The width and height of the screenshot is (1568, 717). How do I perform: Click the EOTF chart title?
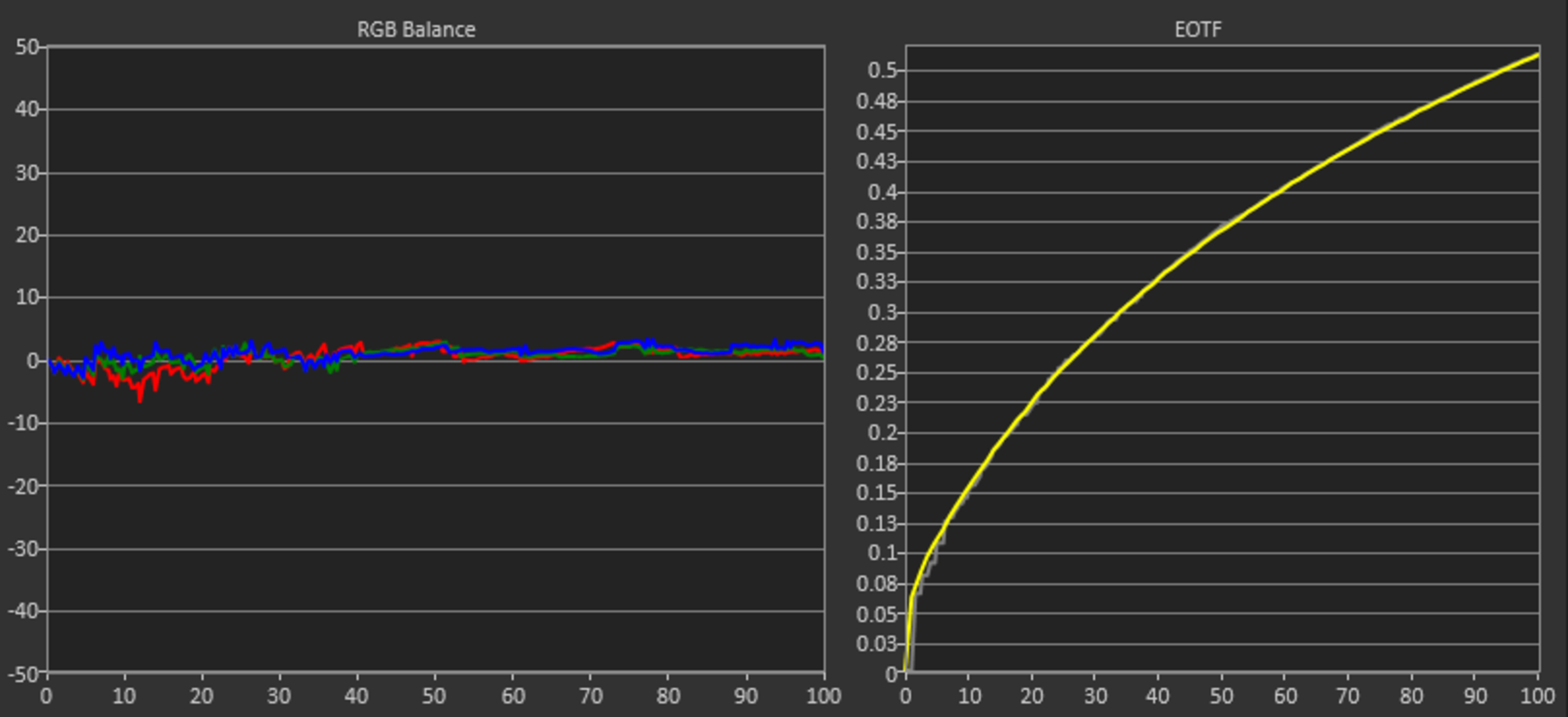[x=1197, y=29]
